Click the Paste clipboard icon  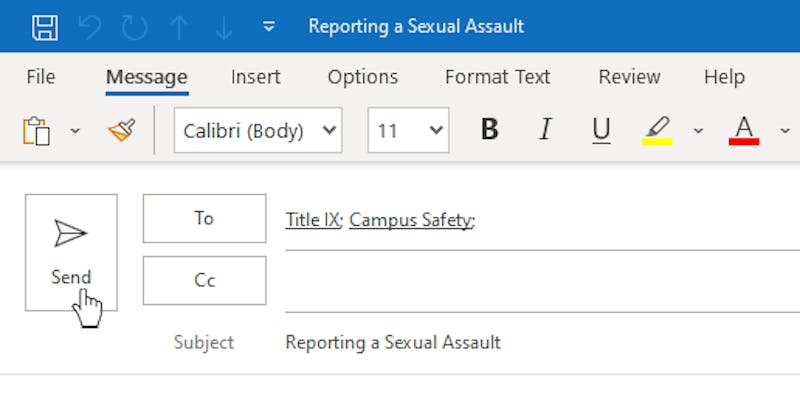(36, 131)
